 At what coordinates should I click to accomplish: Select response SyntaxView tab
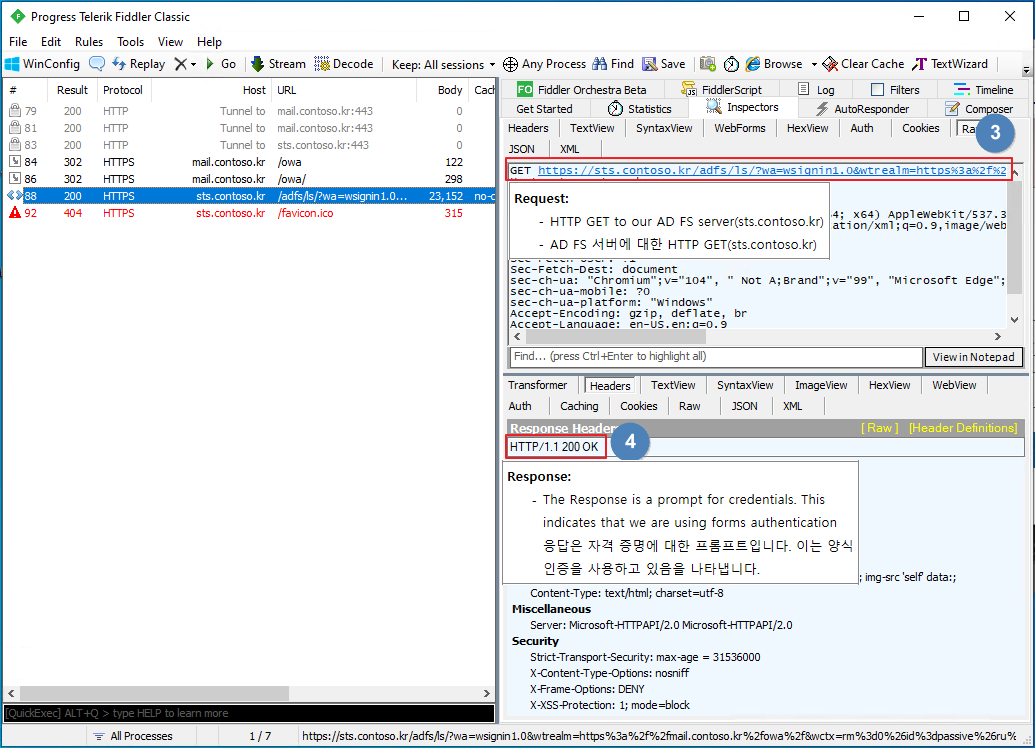click(x=745, y=385)
